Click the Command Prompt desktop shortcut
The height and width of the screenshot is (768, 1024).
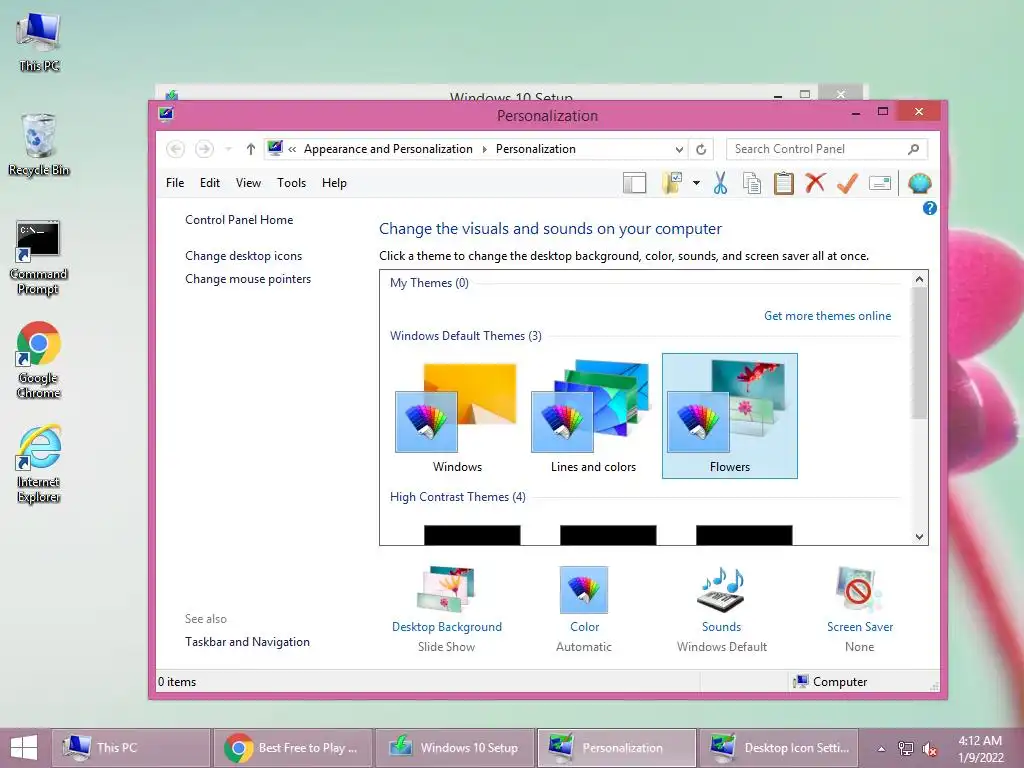point(39,258)
